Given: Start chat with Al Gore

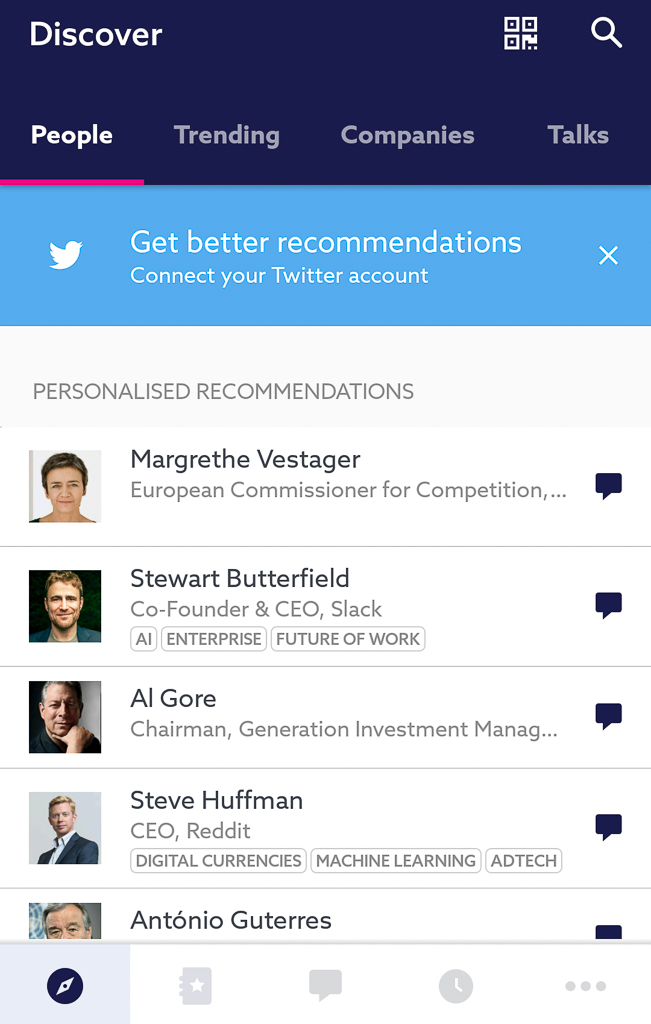Looking at the screenshot, I should (608, 716).
